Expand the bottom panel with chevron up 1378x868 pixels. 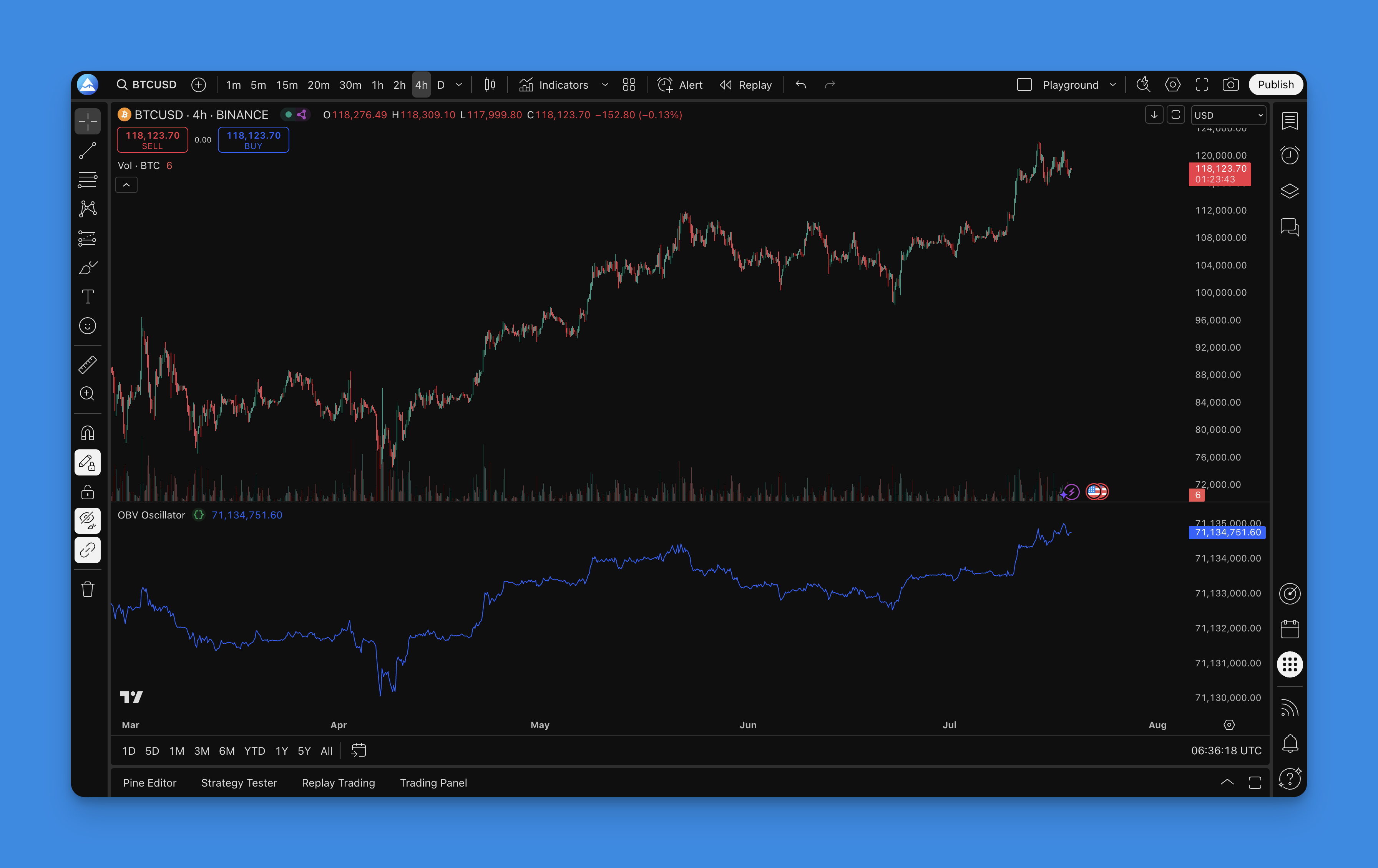click(x=1227, y=782)
